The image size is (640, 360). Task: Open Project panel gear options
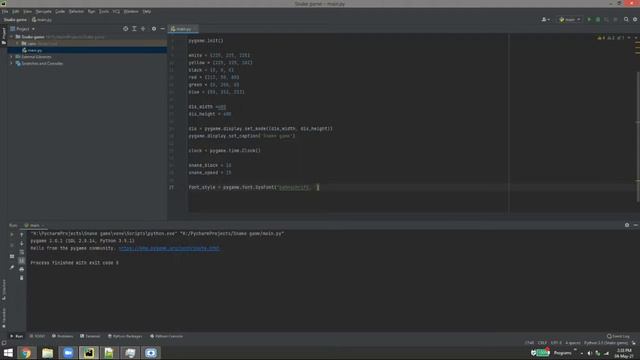coord(154,29)
